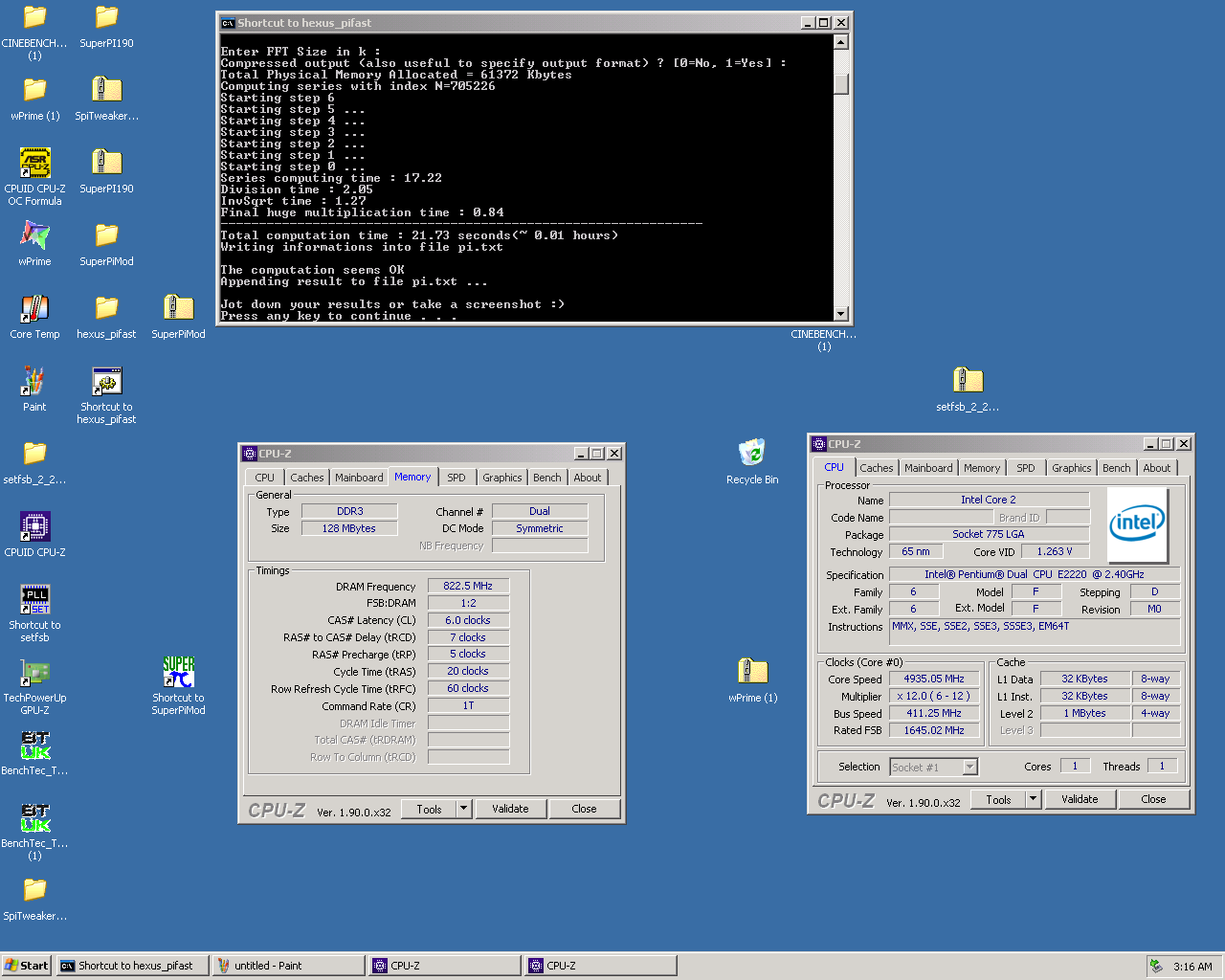The width and height of the screenshot is (1225, 980).
Task: Click console scrollbar up arrow
Action: tap(840, 42)
